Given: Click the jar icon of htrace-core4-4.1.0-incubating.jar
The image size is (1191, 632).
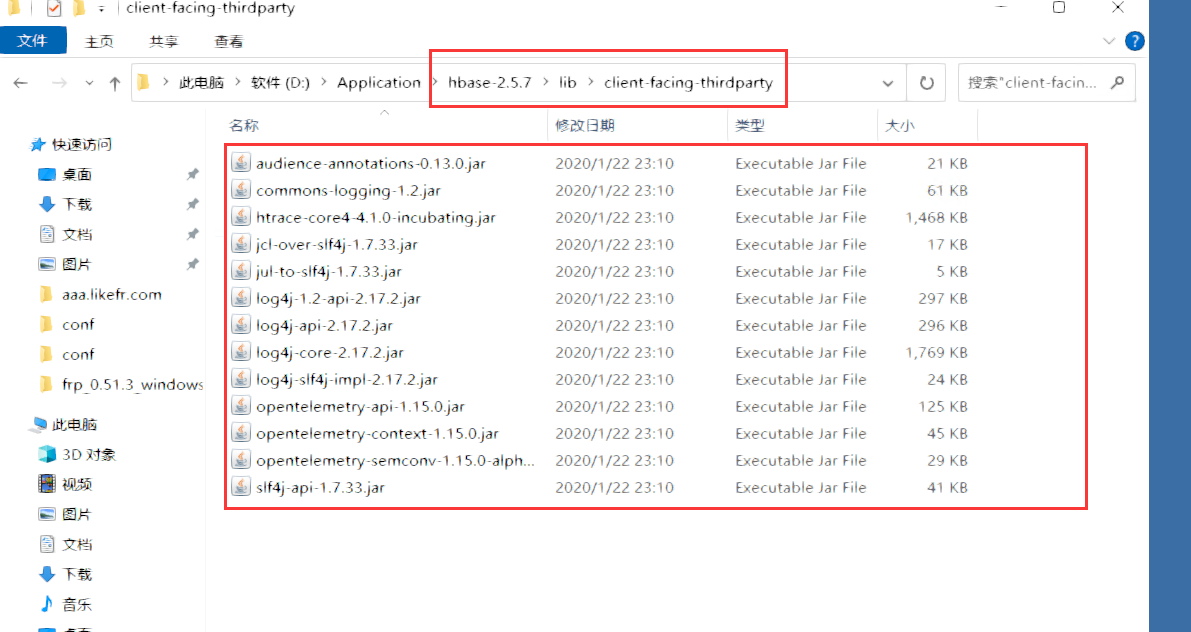Looking at the screenshot, I should tap(241, 216).
